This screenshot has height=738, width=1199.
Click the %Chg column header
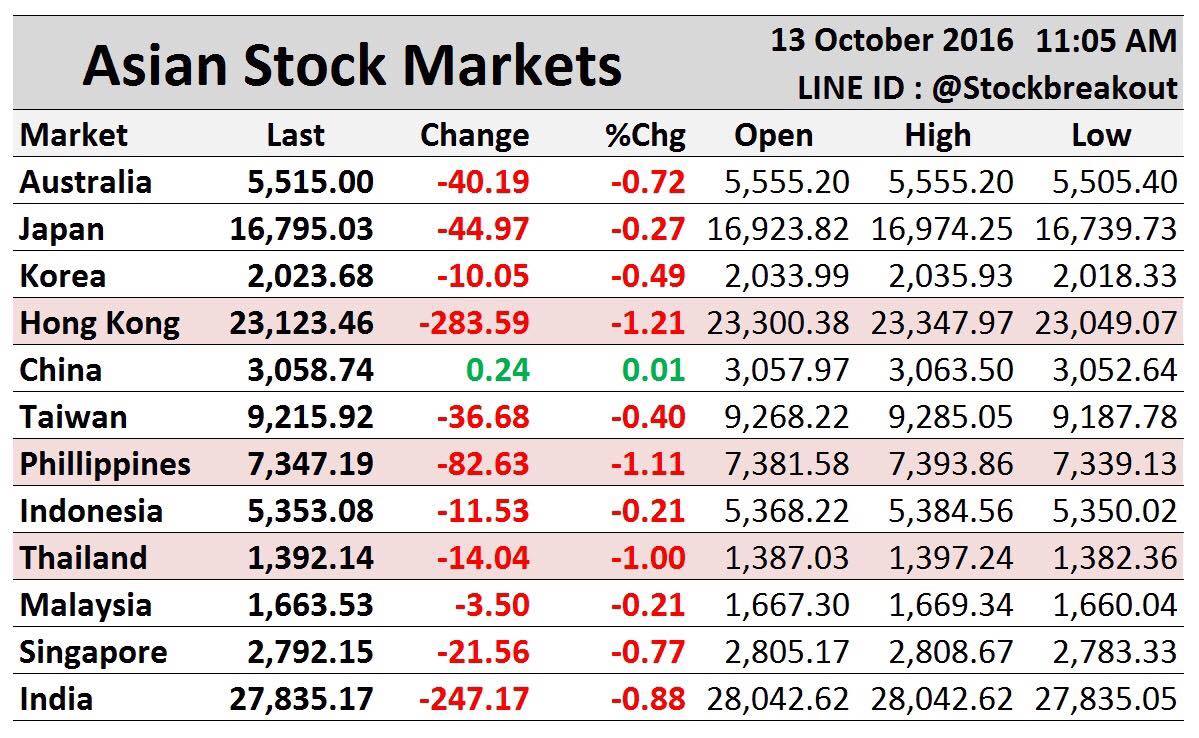[x=645, y=135]
